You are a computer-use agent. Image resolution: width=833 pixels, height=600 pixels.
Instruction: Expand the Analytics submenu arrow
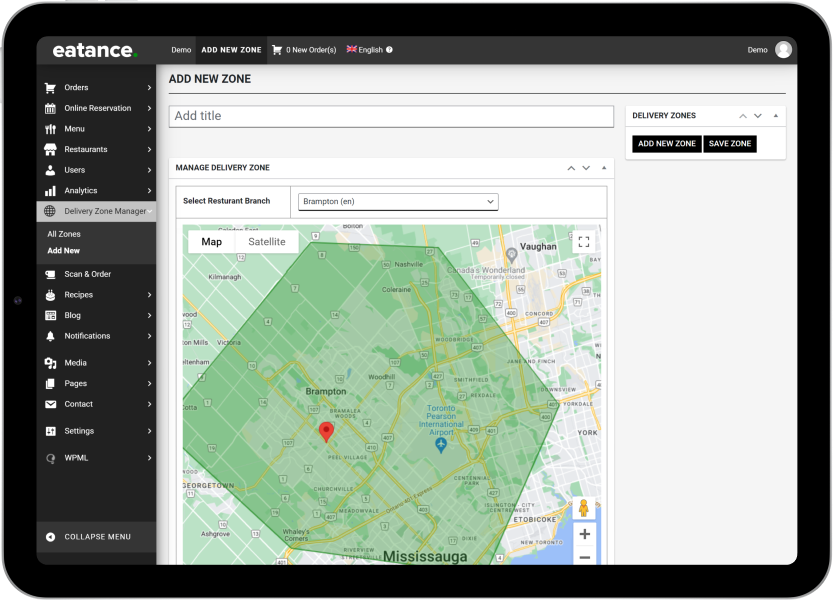(x=149, y=191)
